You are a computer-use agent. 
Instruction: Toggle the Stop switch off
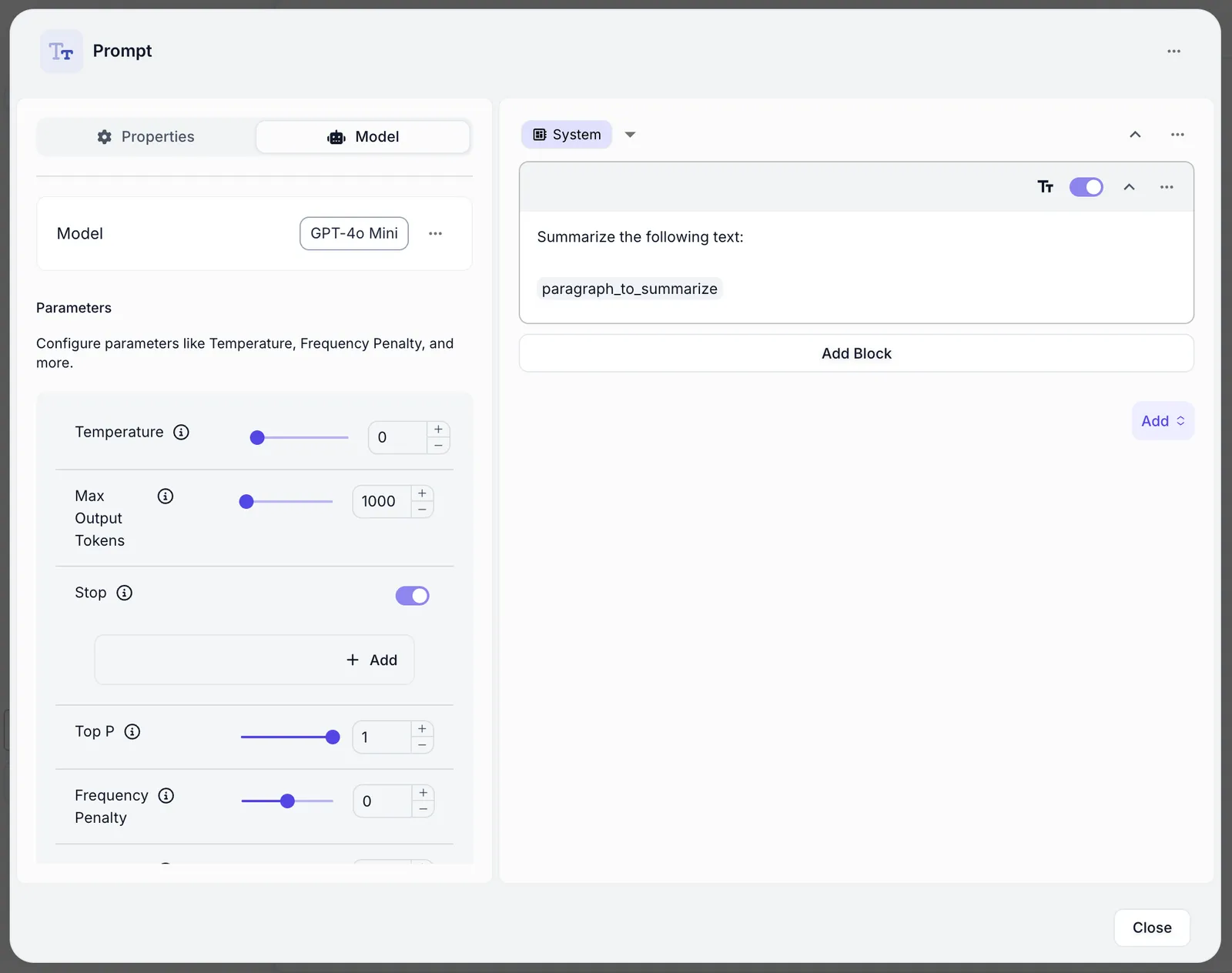tap(413, 596)
